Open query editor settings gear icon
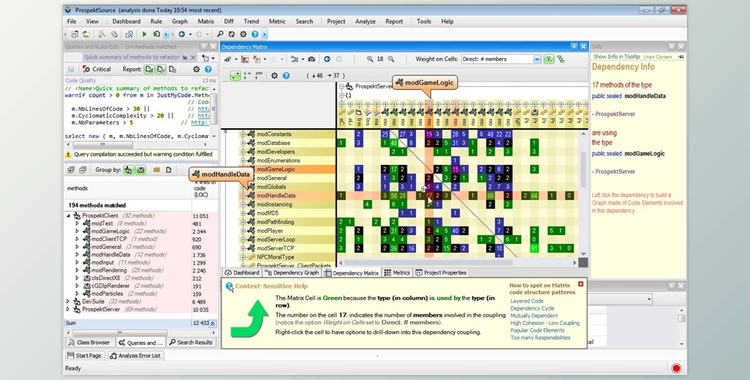750x380 pixels. pyautogui.click(x=196, y=69)
